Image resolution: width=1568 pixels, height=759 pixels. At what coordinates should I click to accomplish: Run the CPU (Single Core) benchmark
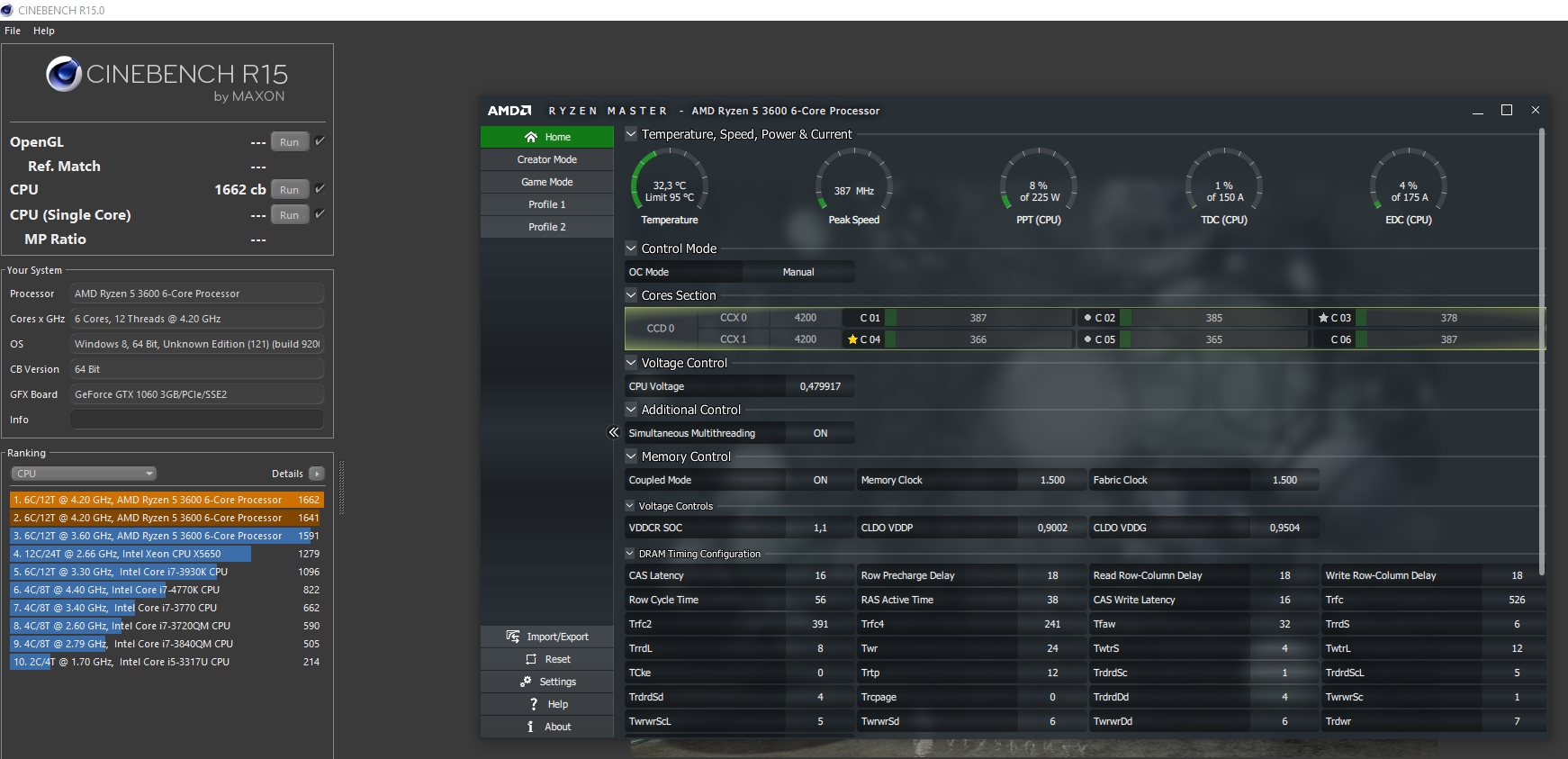point(289,214)
